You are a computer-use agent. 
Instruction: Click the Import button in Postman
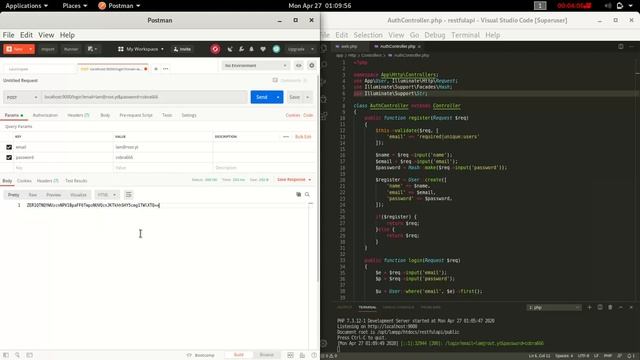coord(48,49)
